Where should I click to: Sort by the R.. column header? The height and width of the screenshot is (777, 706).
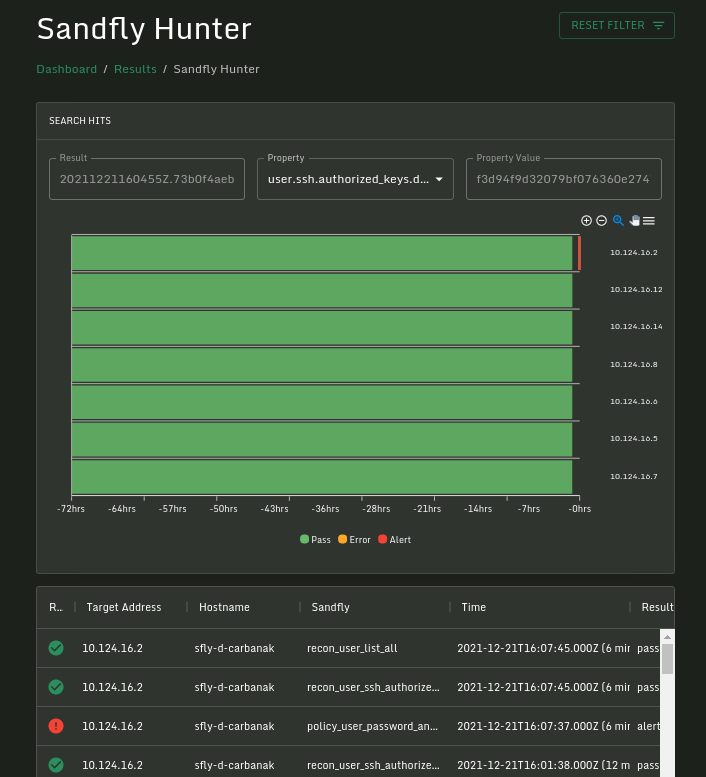click(56, 607)
